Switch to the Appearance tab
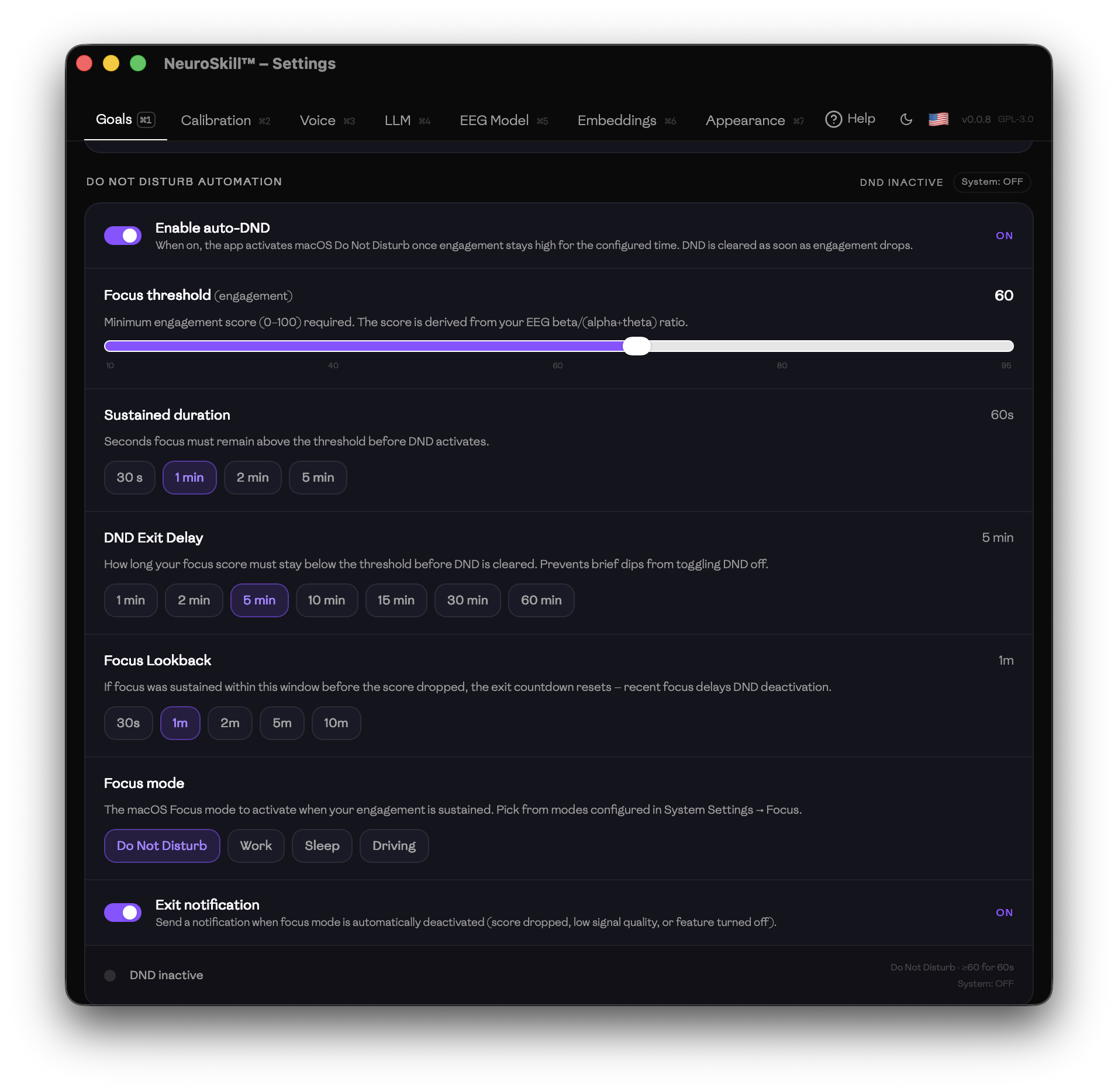 [745, 120]
